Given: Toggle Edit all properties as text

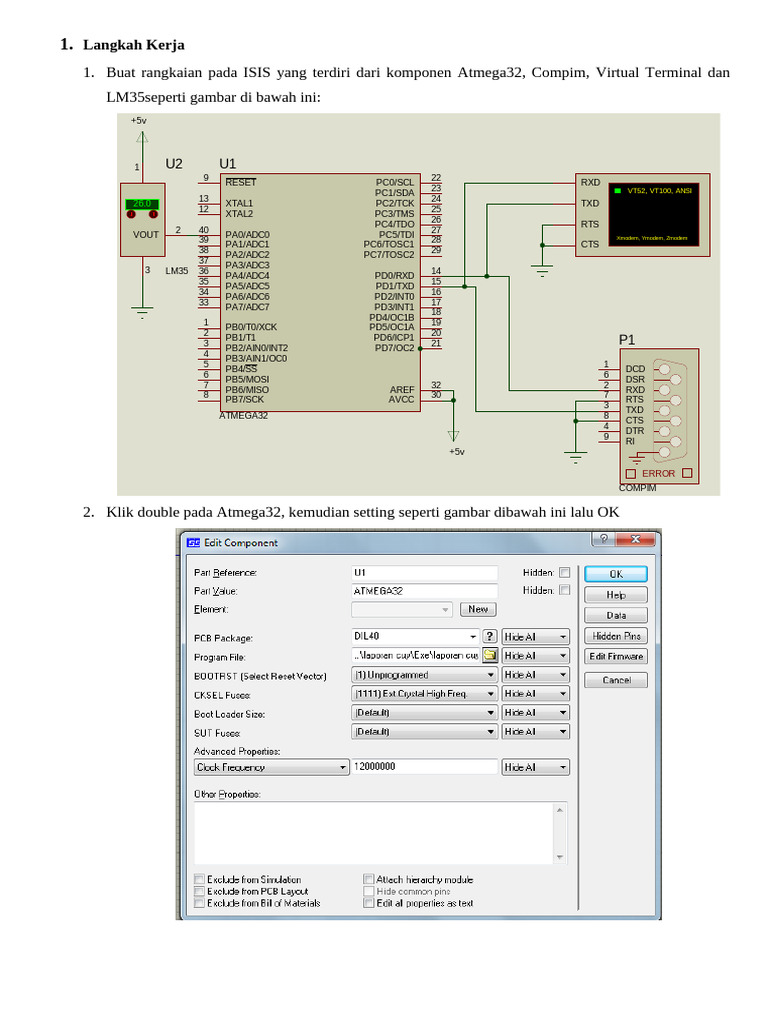Looking at the screenshot, I should point(368,903).
